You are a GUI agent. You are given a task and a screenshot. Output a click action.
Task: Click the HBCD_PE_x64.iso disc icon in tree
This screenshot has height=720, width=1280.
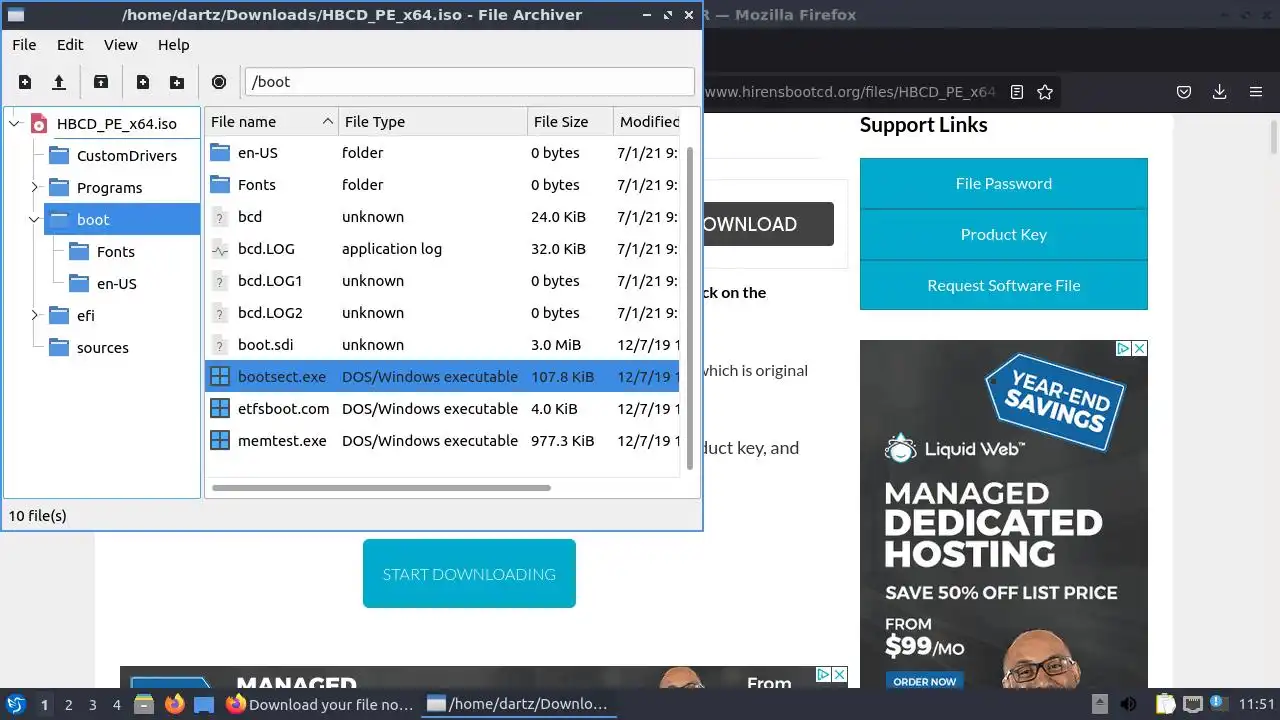(39, 124)
